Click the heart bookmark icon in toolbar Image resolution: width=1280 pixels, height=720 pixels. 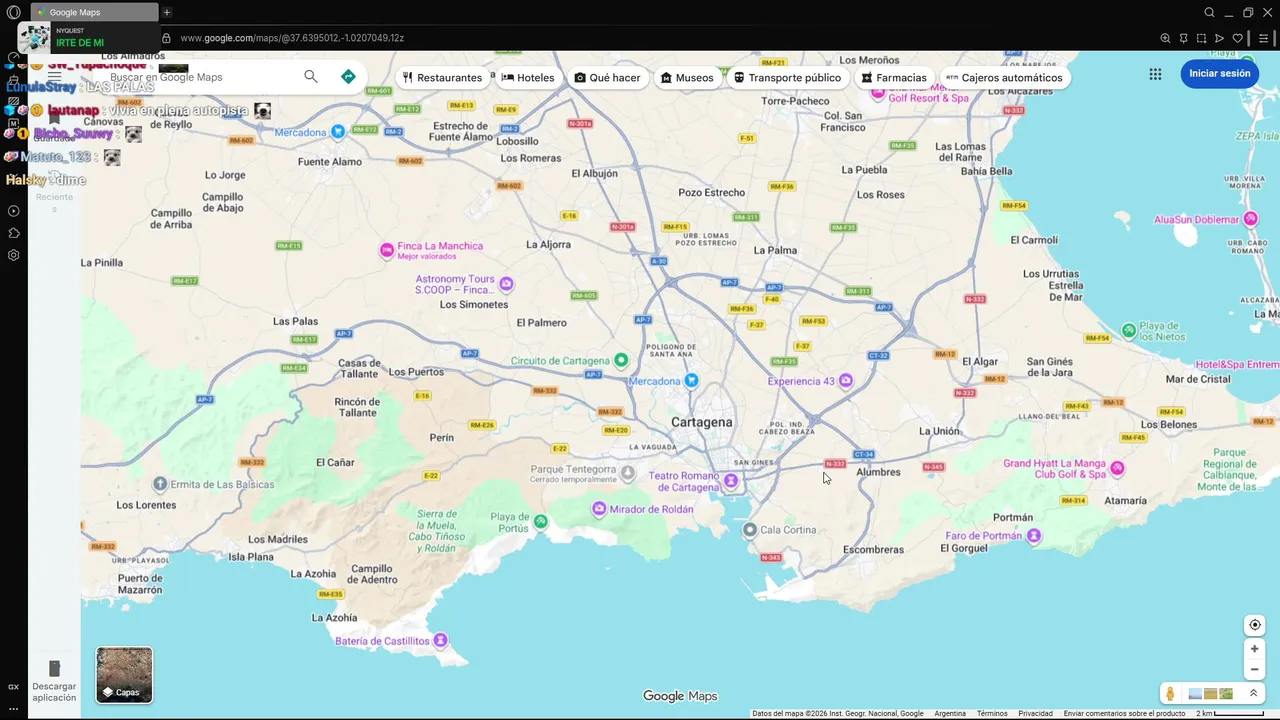(x=1237, y=38)
